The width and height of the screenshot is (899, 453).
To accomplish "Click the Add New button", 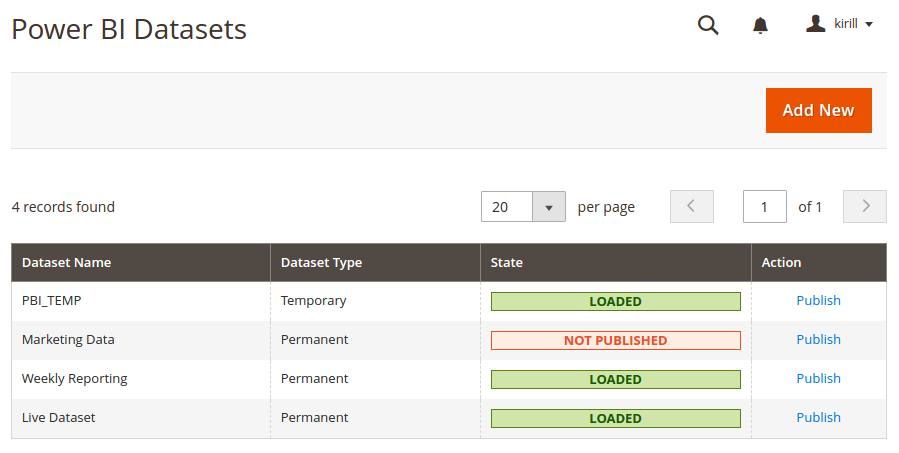I will [x=819, y=110].
